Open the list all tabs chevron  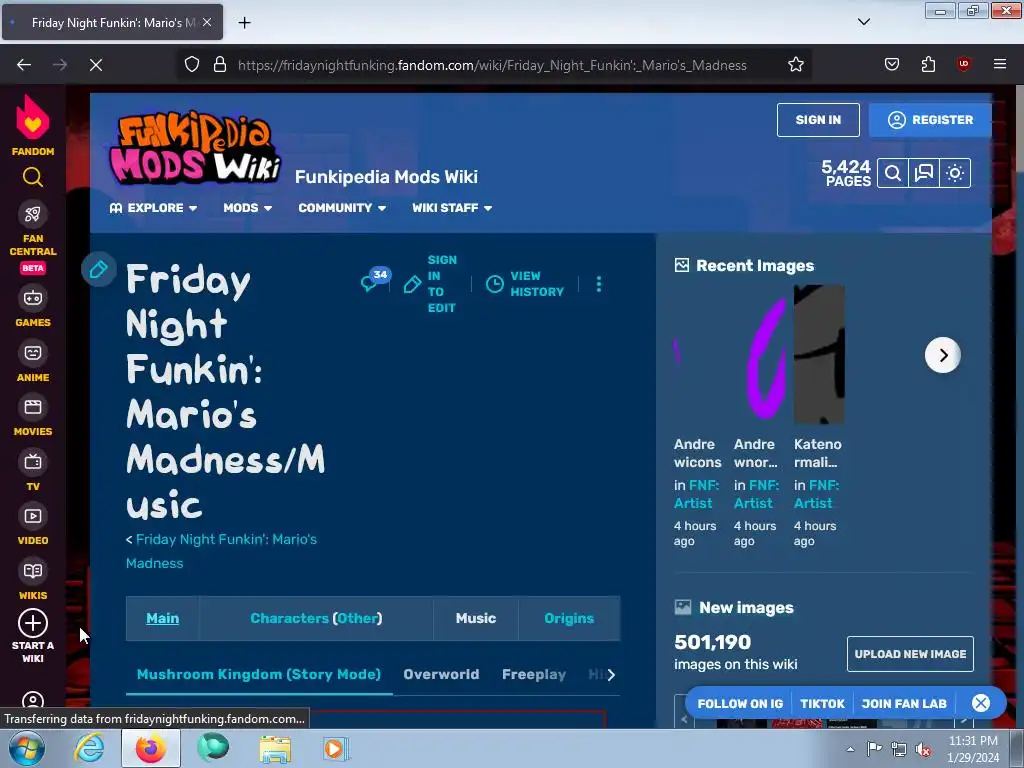click(x=863, y=22)
